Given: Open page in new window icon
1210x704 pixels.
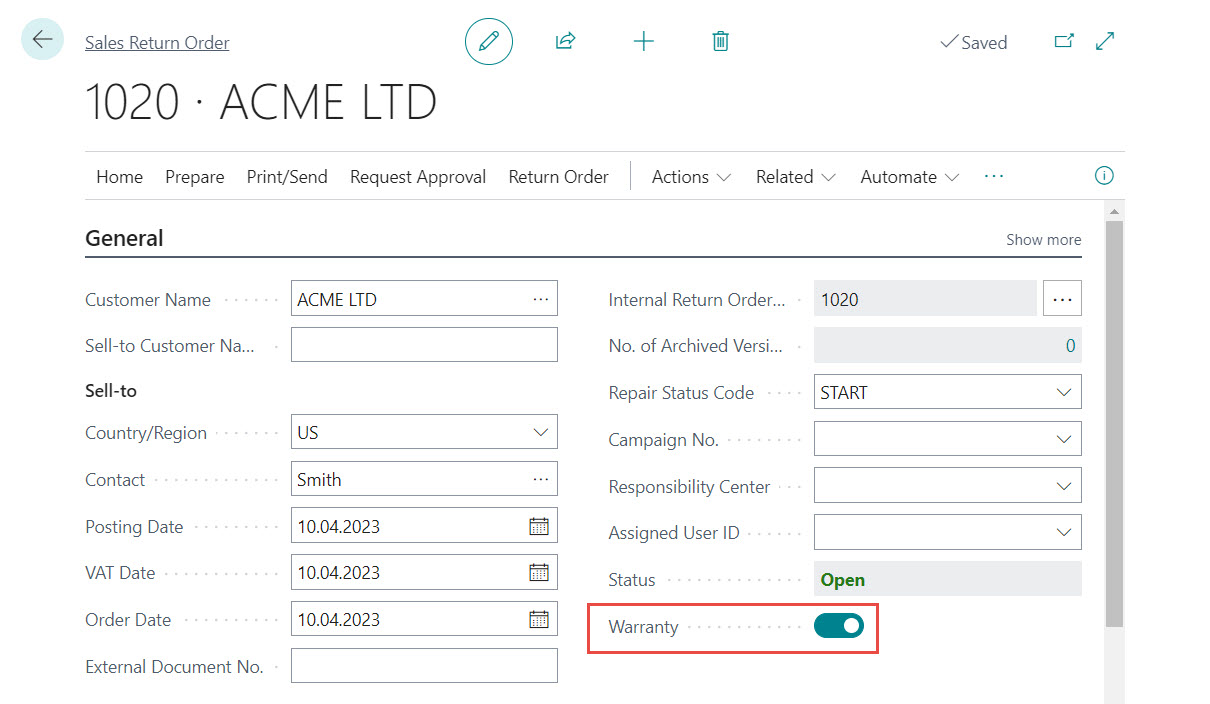Looking at the screenshot, I should point(1064,41).
